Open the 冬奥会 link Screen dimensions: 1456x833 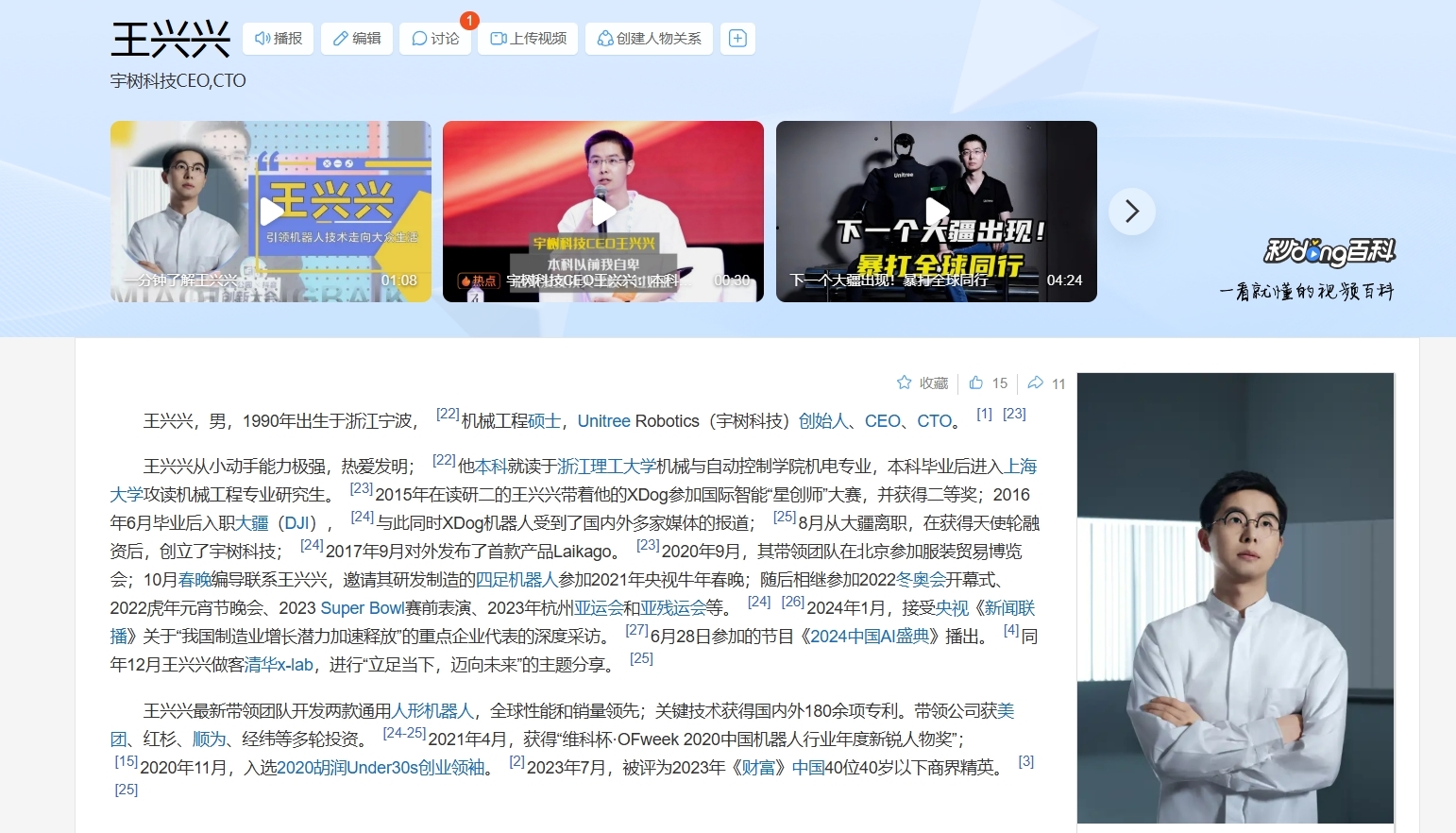(x=921, y=580)
